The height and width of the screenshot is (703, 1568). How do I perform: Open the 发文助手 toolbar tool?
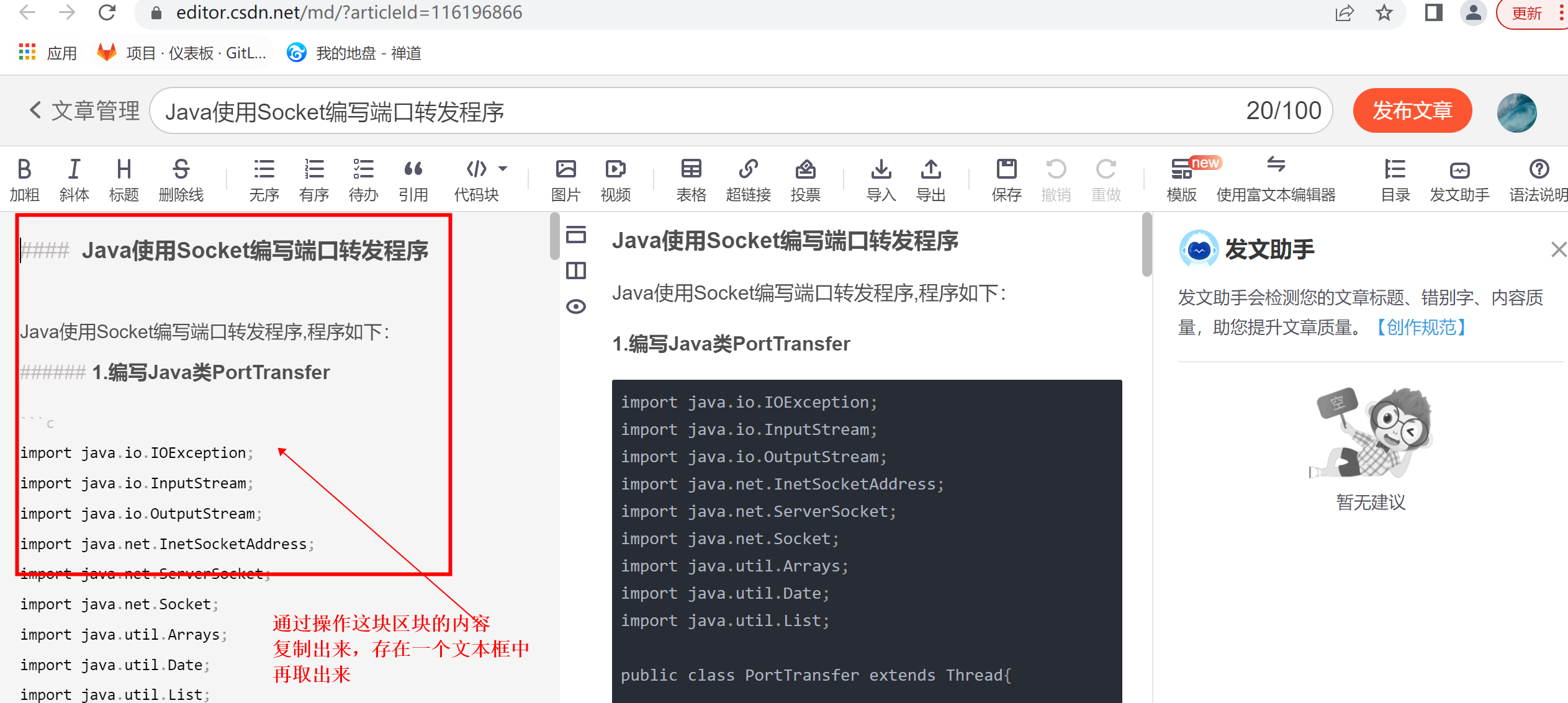[1459, 180]
